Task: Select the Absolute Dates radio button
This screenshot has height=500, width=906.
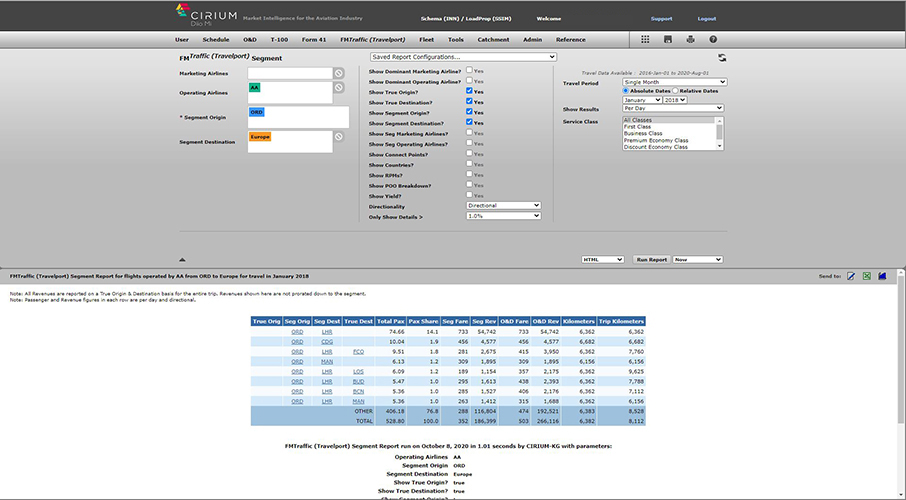Action: (625, 91)
